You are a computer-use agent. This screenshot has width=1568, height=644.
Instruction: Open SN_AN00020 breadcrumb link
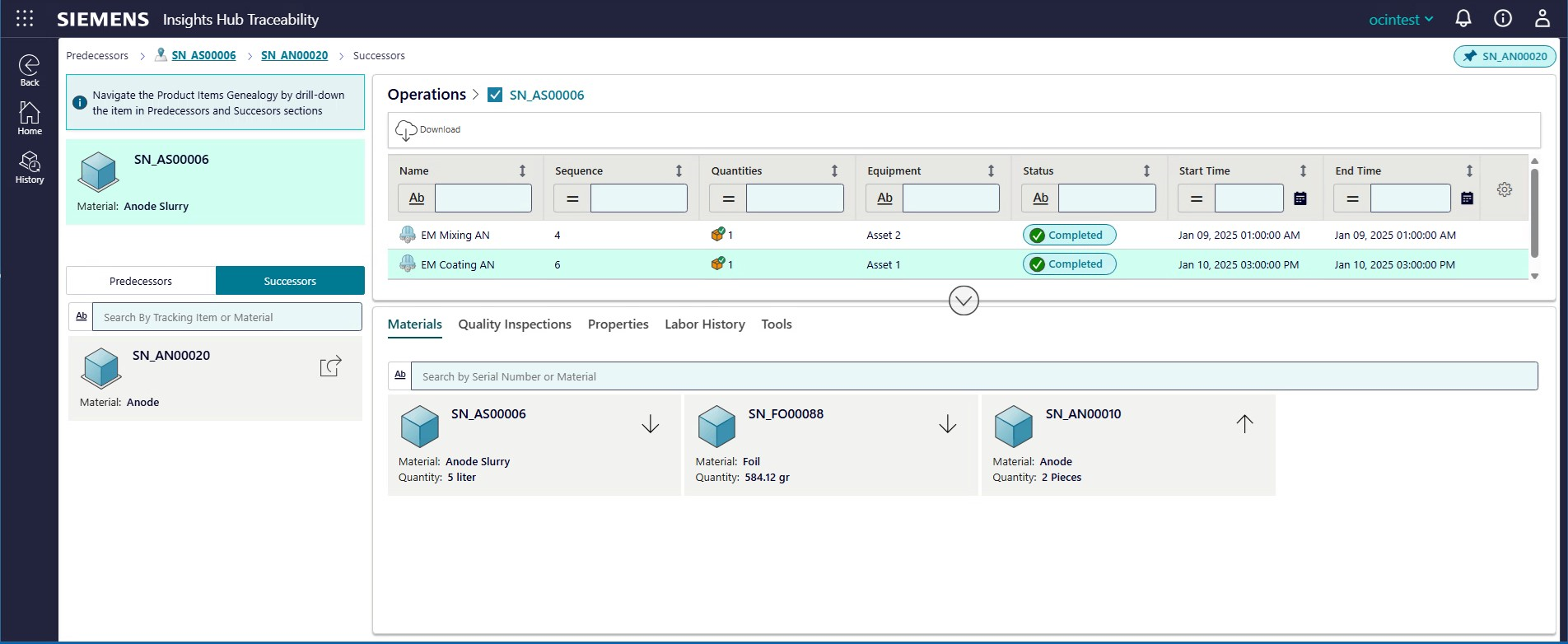coord(294,55)
